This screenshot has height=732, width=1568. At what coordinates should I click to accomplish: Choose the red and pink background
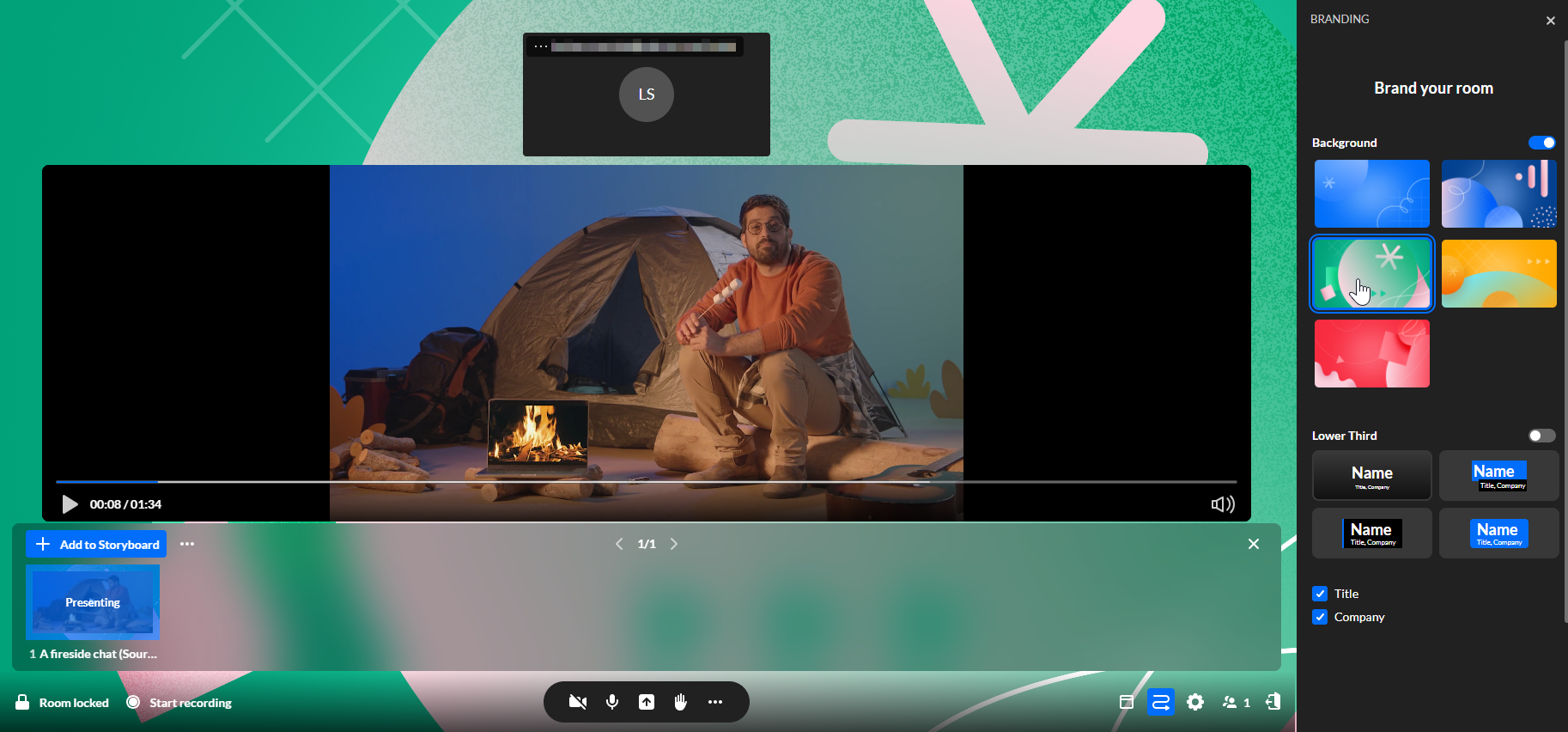pos(1372,353)
